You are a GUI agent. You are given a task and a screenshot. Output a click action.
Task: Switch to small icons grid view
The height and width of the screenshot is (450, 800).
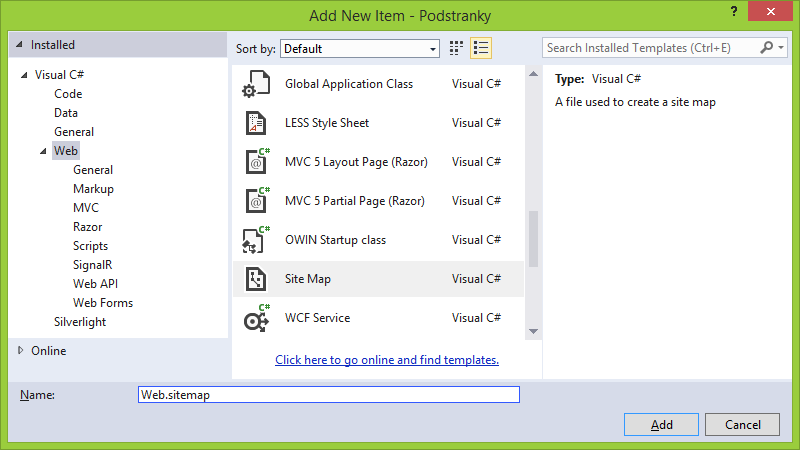point(456,48)
